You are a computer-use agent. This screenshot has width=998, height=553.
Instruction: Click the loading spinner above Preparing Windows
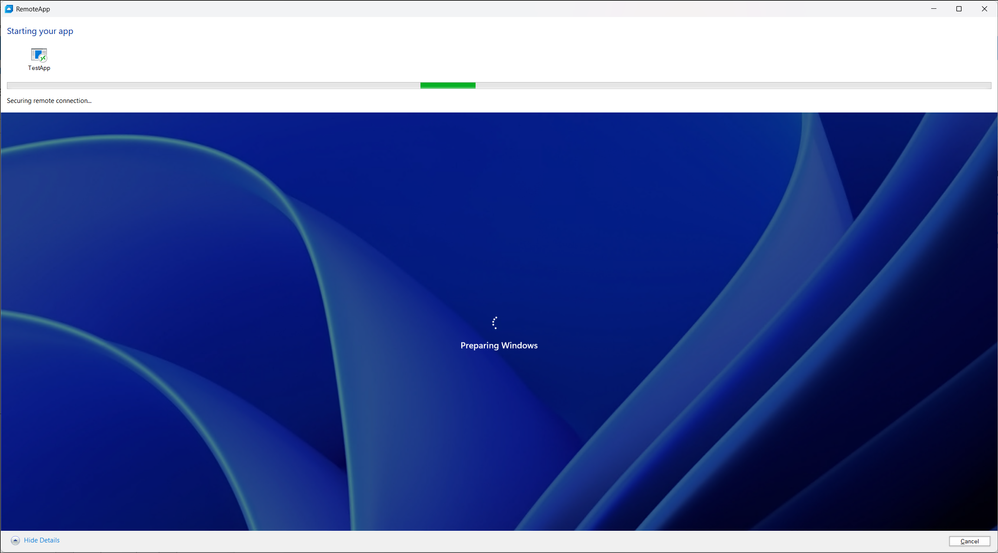(x=495, y=323)
